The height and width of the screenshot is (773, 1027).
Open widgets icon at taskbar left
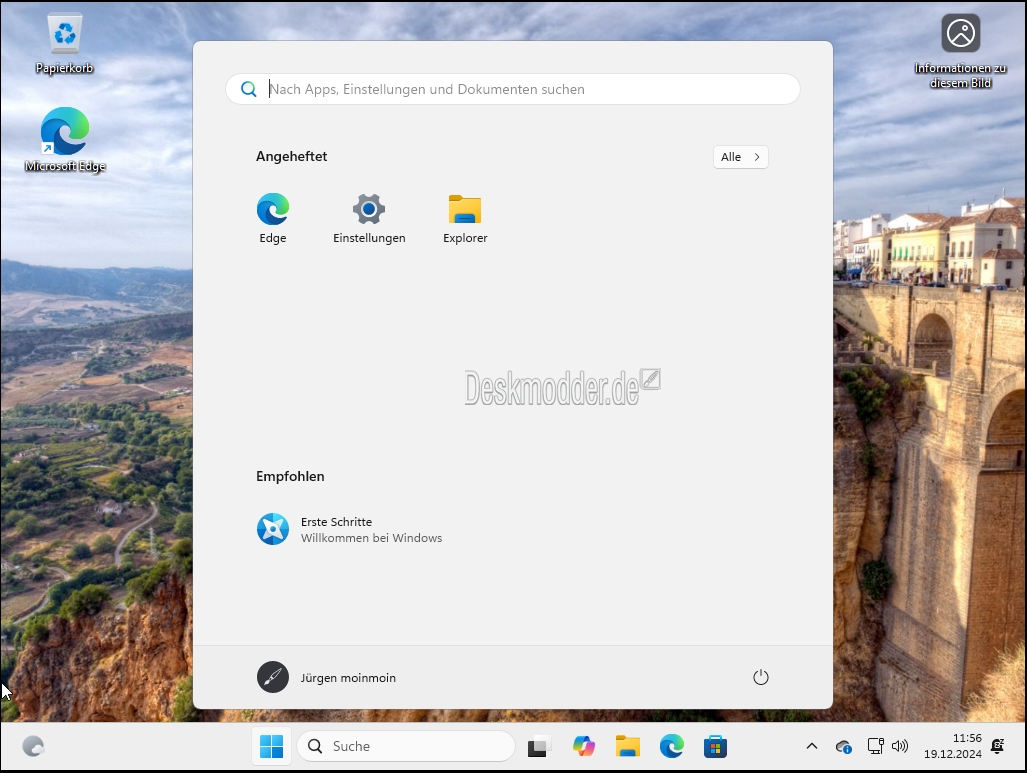point(33,746)
